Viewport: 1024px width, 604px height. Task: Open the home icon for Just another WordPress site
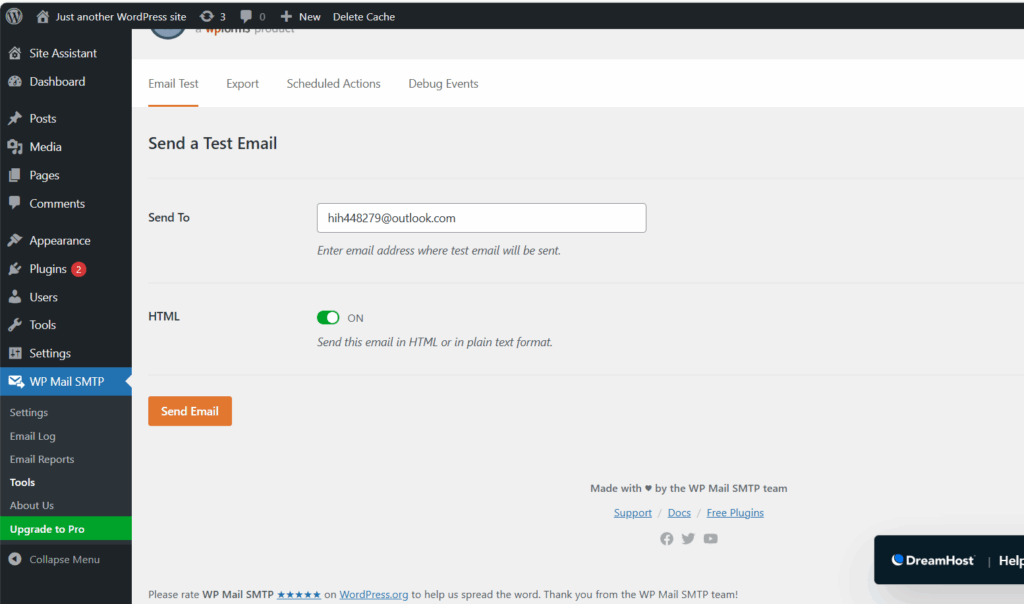[x=42, y=16]
